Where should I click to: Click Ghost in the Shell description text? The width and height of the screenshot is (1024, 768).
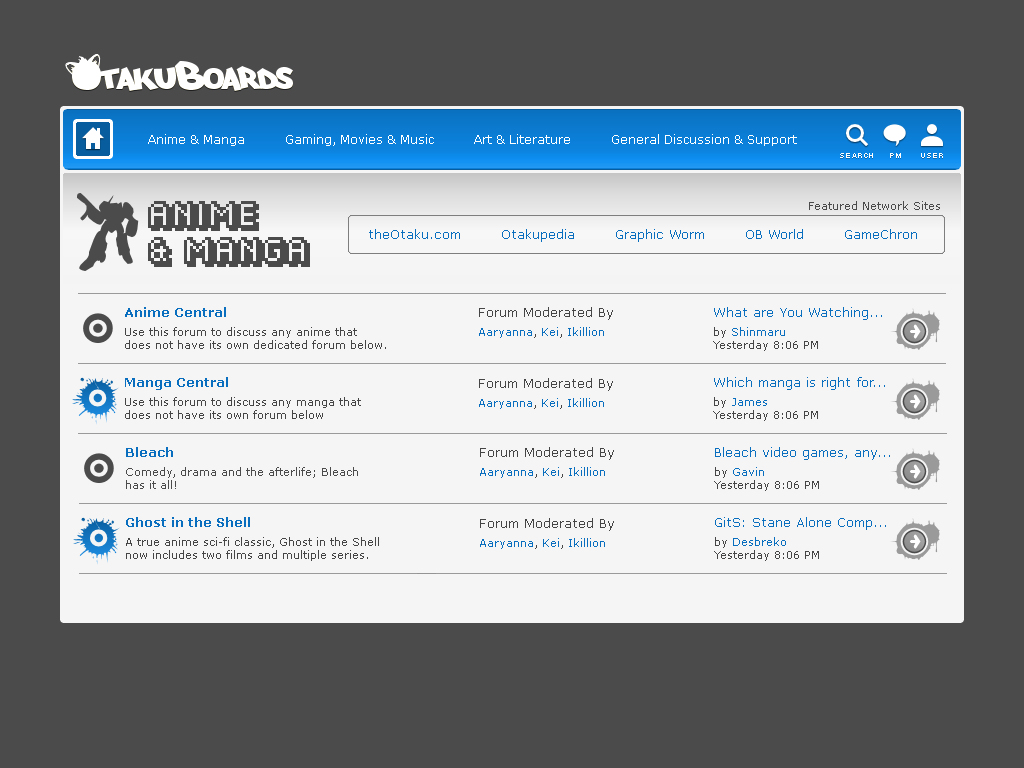coord(252,548)
